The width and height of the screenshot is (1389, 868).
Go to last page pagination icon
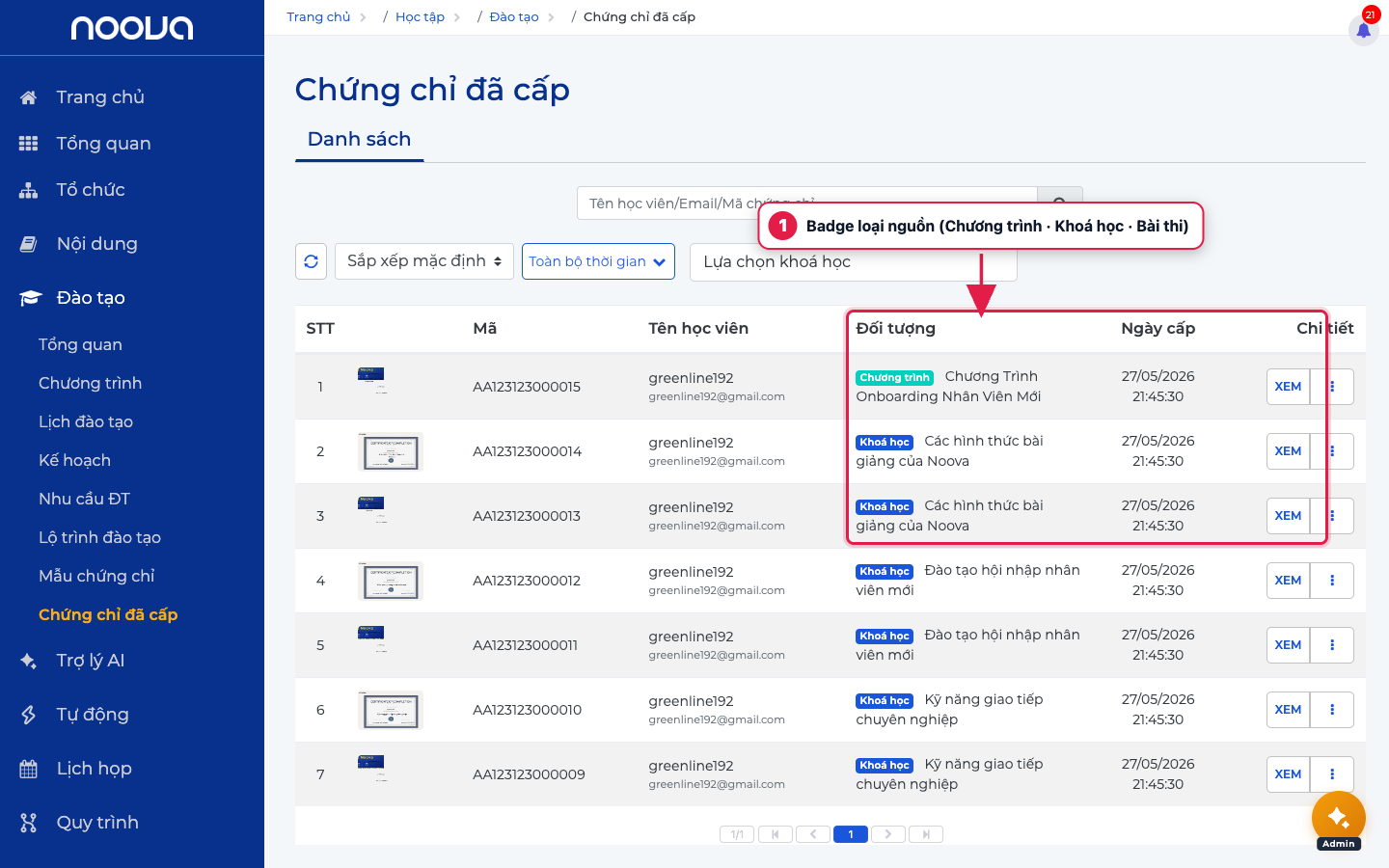click(926, 834)
